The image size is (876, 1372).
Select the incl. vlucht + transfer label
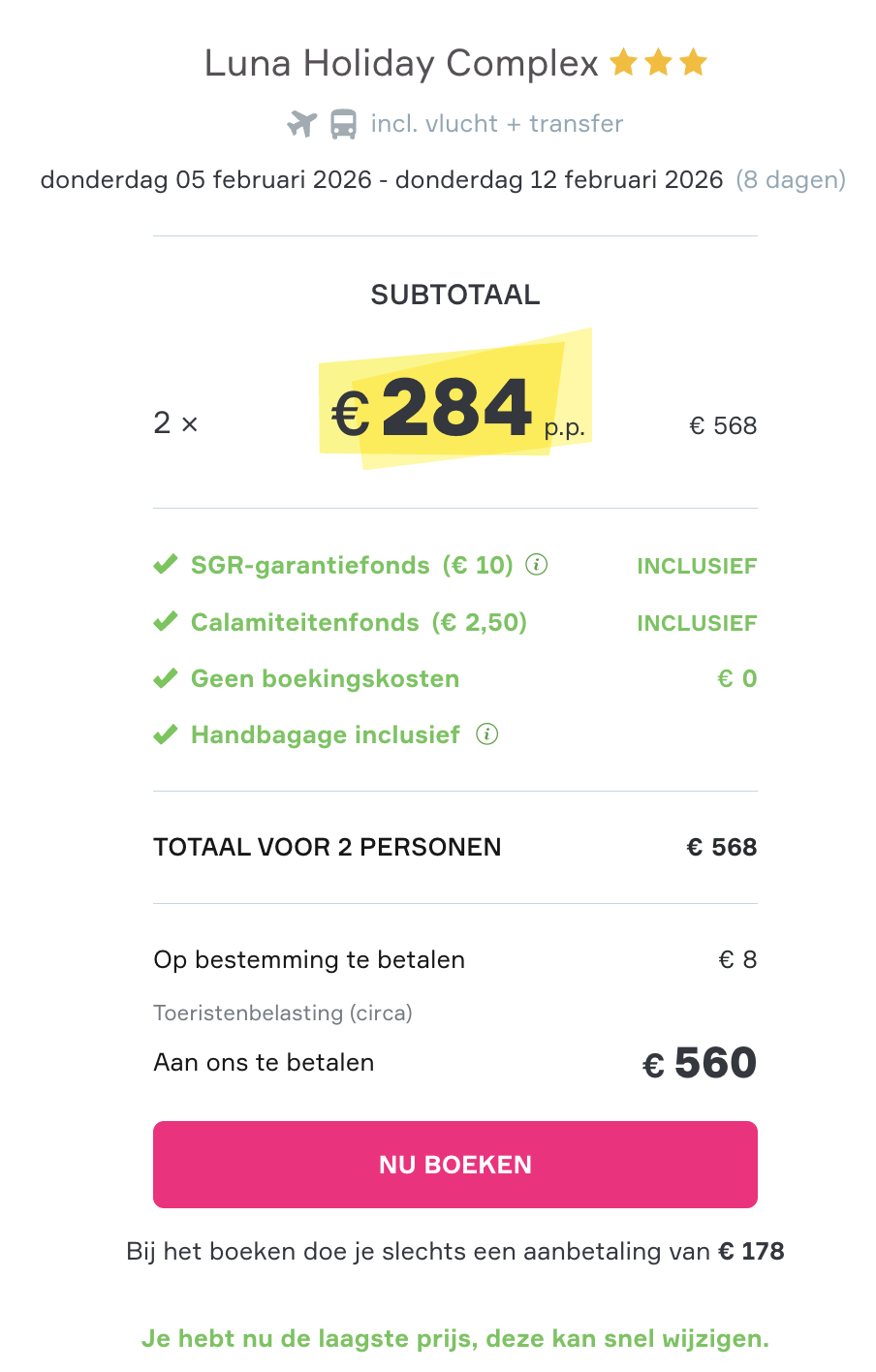[496, 123]
